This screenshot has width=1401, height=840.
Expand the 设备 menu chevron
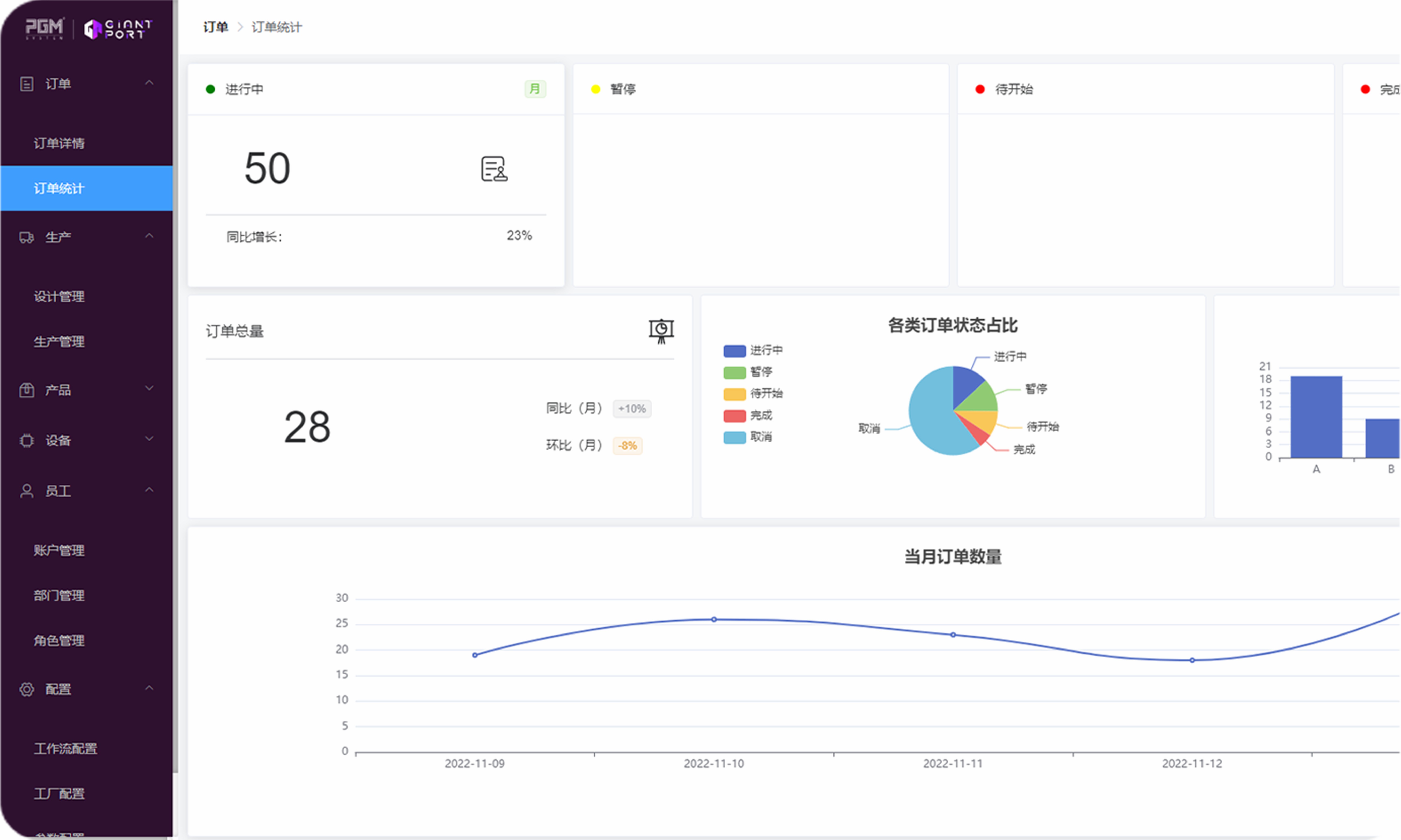point(149,439)
